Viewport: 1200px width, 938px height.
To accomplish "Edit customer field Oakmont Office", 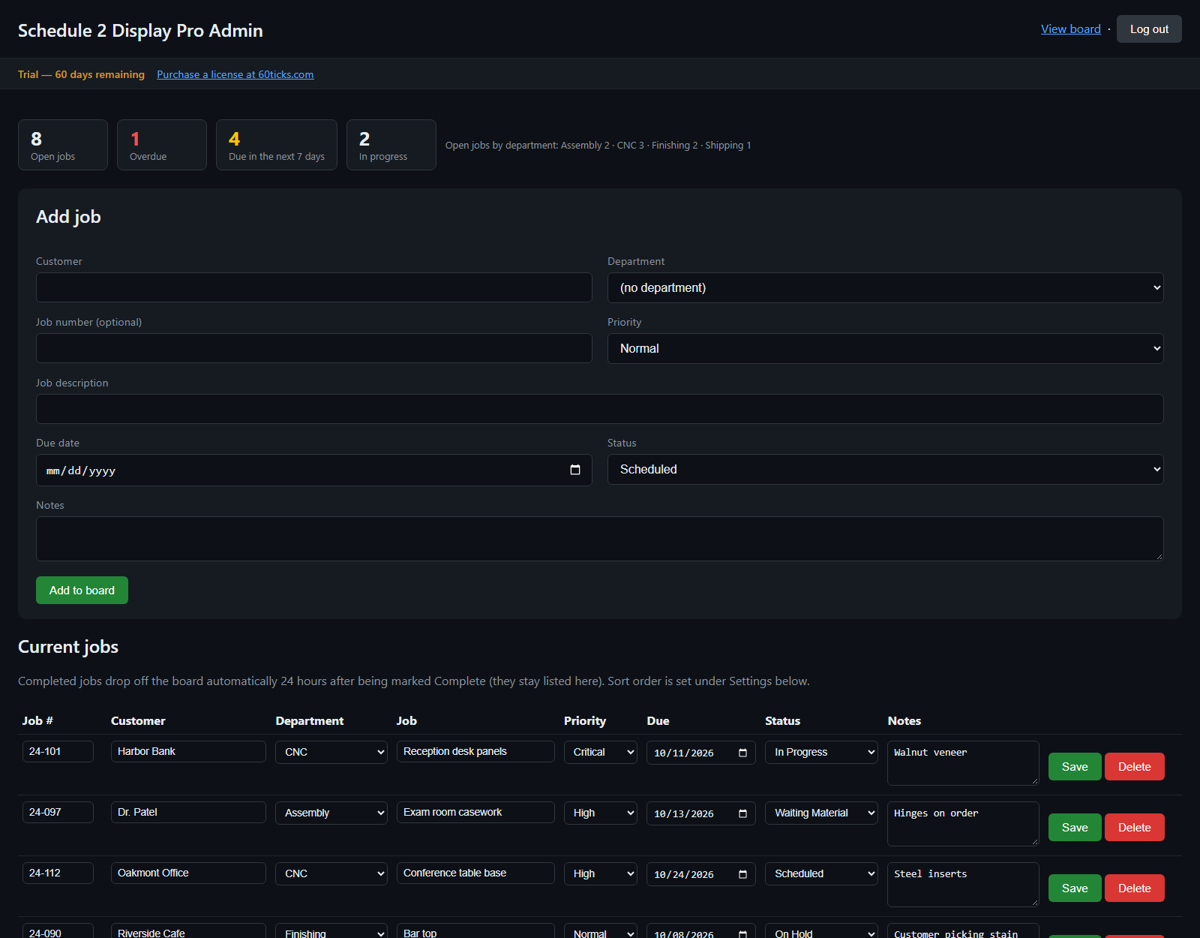I will pyautogui.click(x=189, y=873).
